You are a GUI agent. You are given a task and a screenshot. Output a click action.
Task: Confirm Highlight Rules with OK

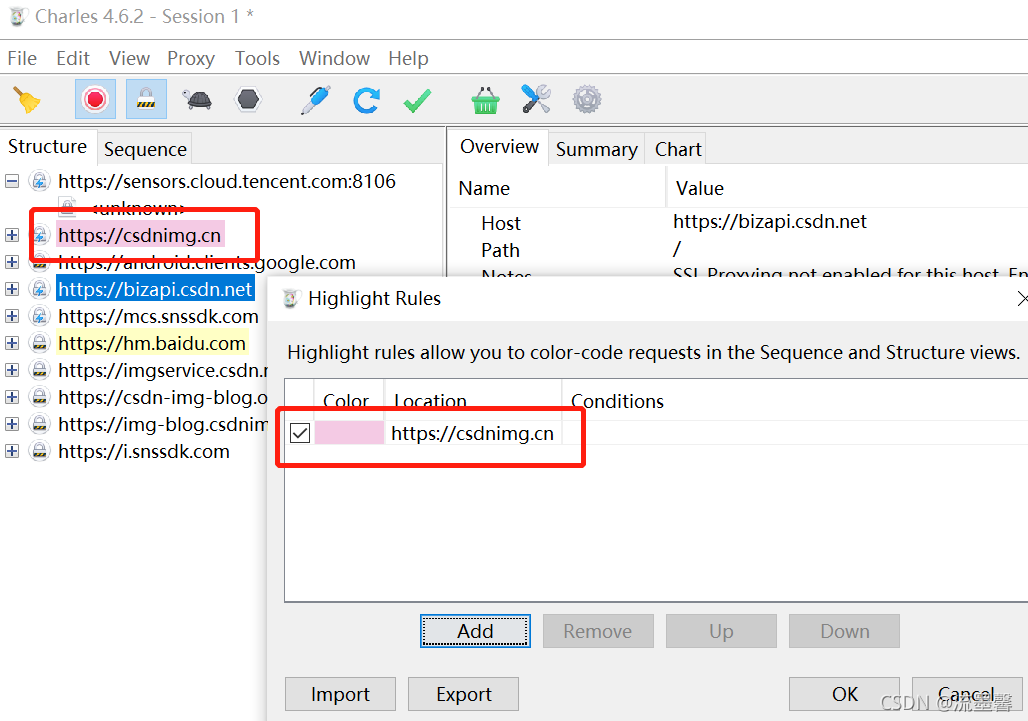844,694
